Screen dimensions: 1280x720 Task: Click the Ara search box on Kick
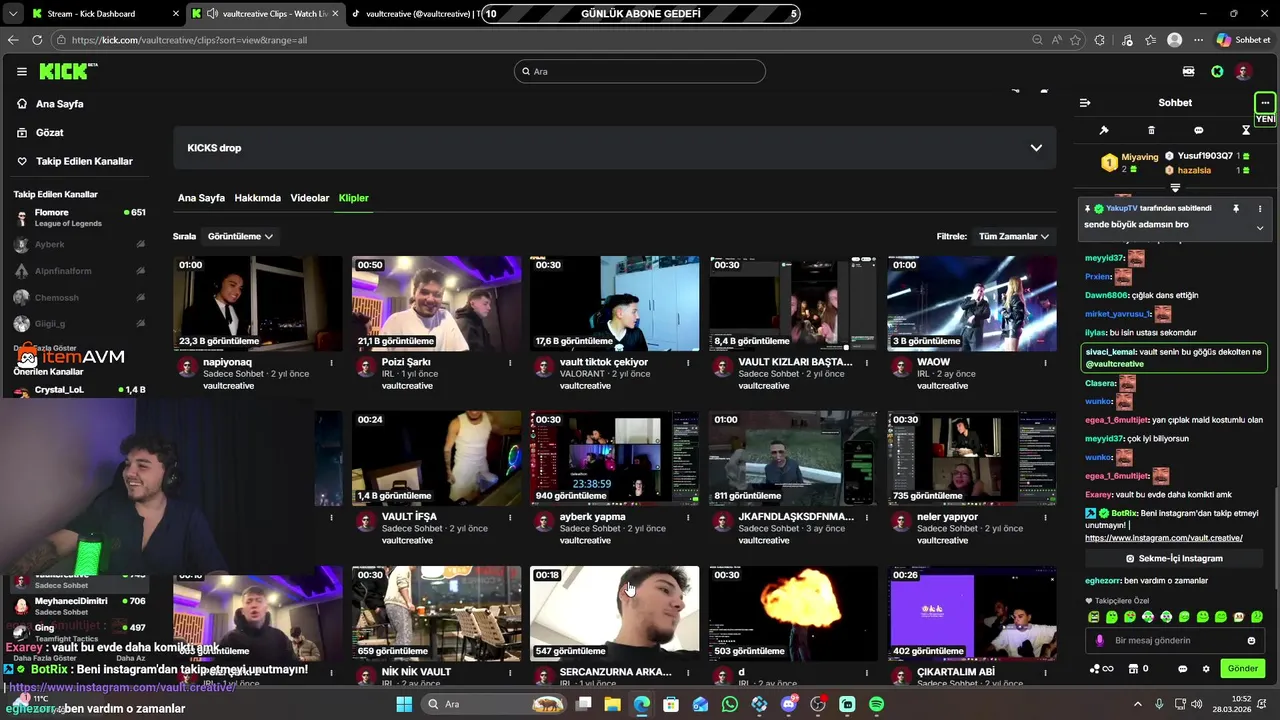(x=640, y=71)
